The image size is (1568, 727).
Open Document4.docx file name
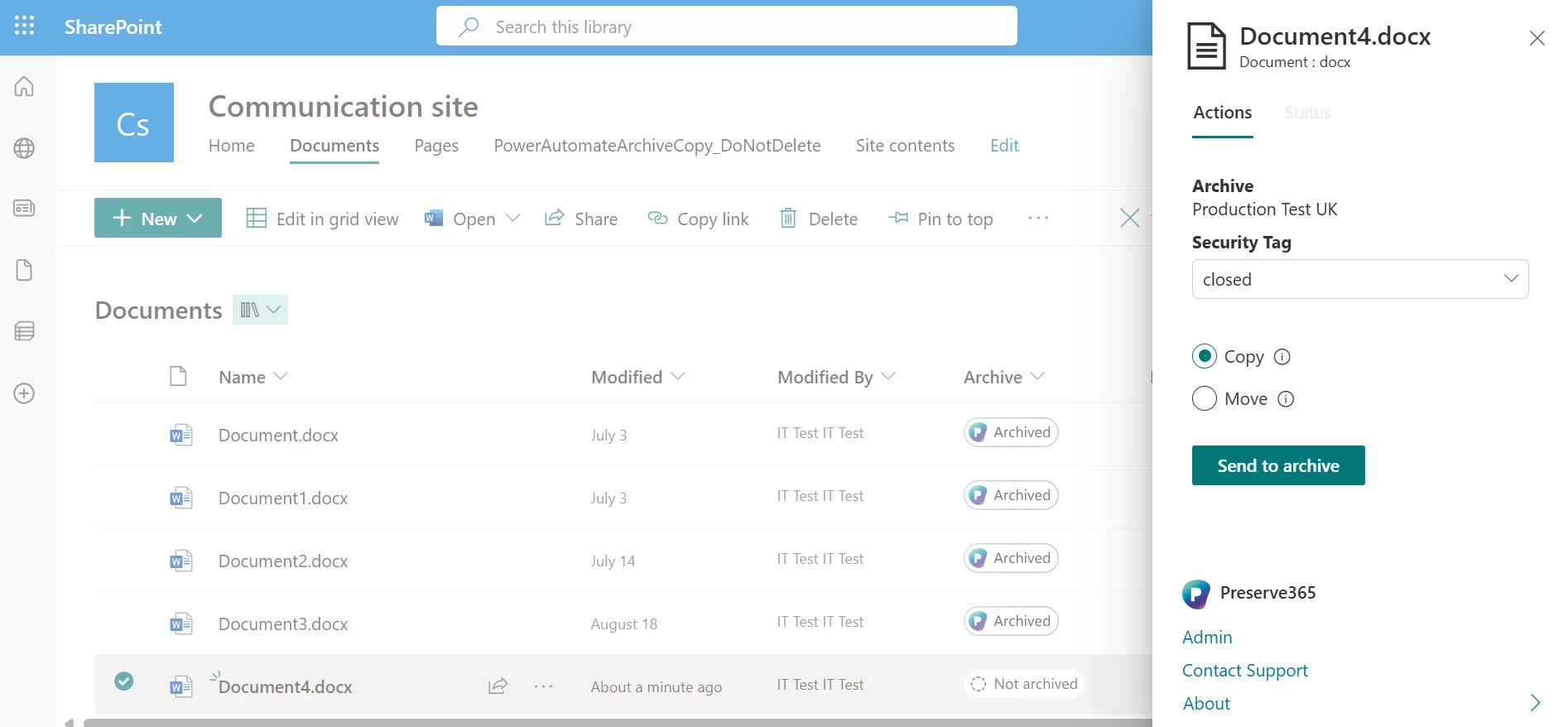point(286,687)
